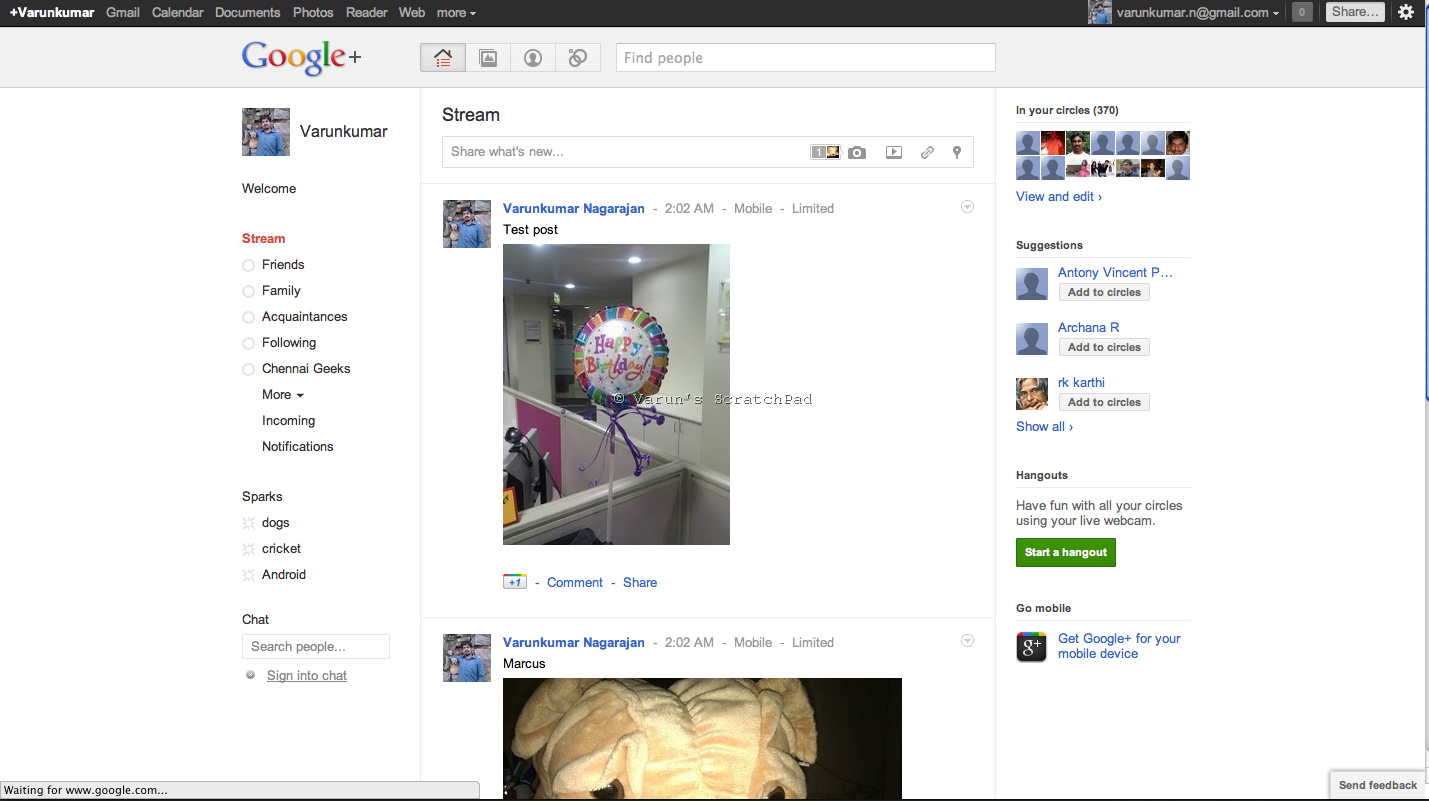Click Comment link under Test post

[575, 582]
